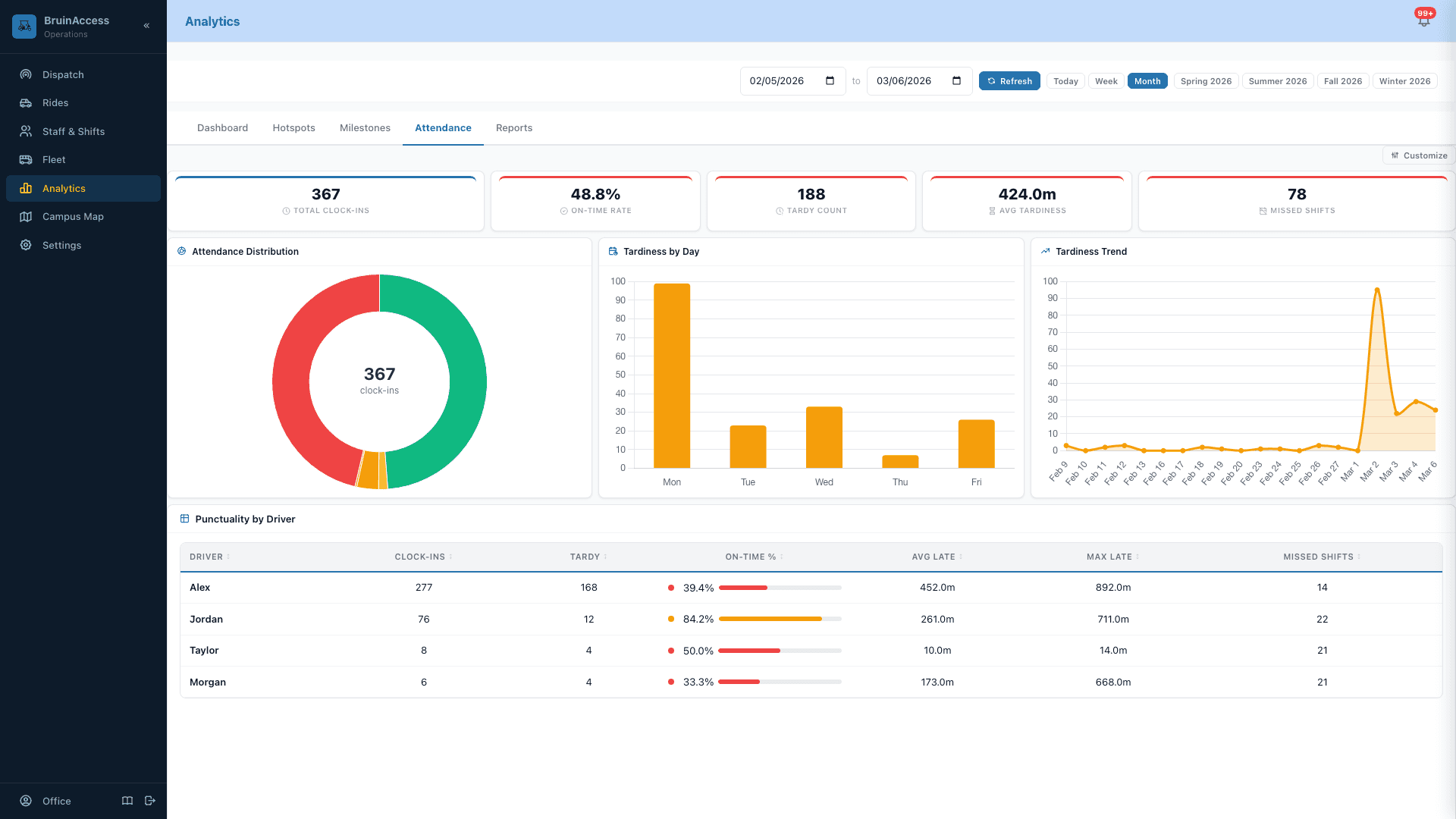This screenshot has width=1456, height=819.
Task: Toggle sorting on the Missed Shifts column
Action: [1322, 557]
